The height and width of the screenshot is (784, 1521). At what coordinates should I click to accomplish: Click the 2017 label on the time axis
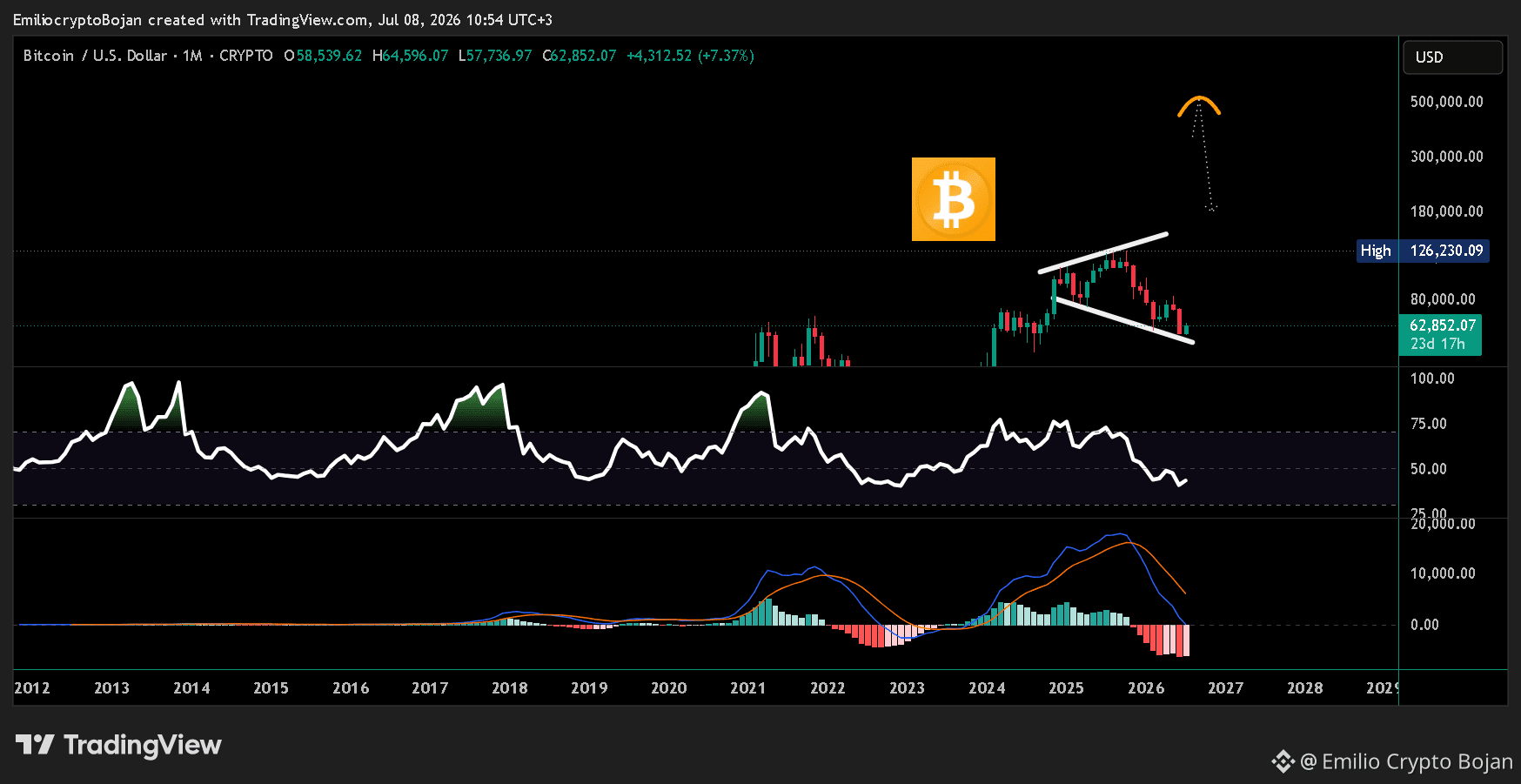pos(430,688)
